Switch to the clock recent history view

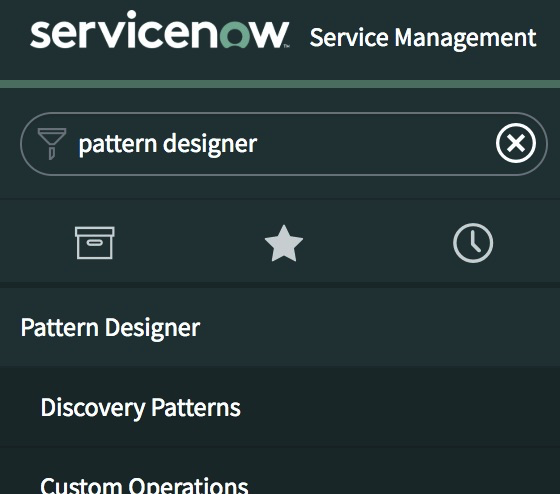tap(473, 243)
